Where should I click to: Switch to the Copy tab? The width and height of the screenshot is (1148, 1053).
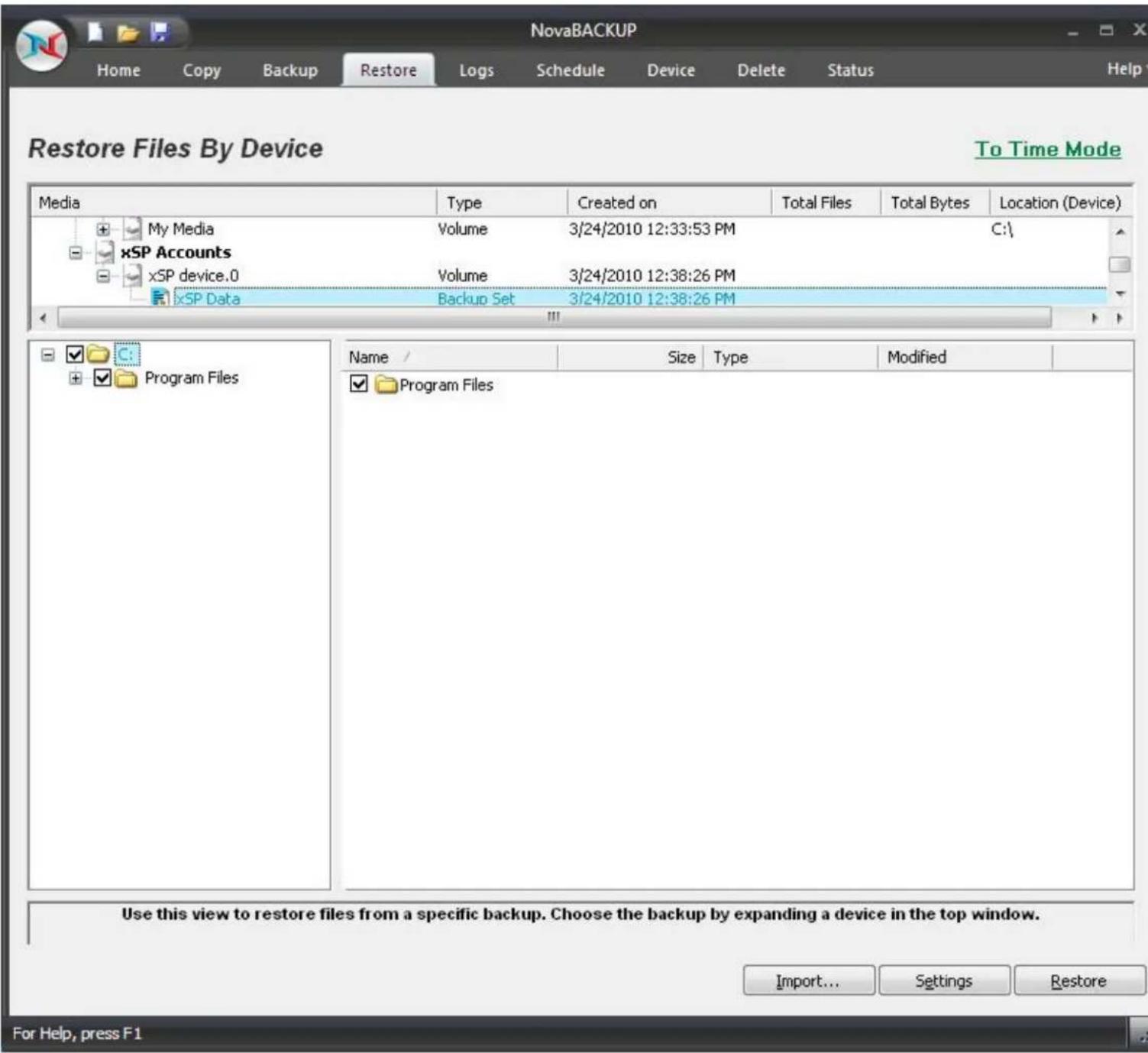point(202,70)
